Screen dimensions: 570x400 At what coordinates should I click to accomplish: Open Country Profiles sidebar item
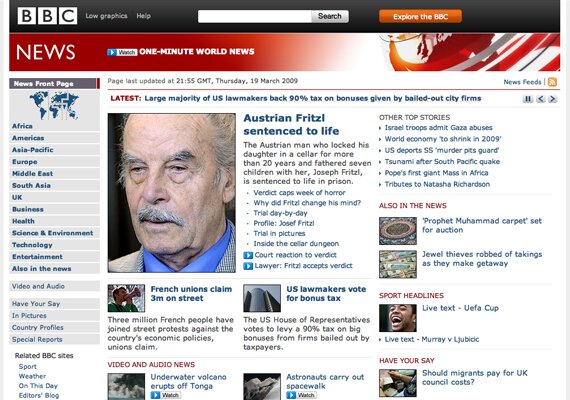coord(54,328)
